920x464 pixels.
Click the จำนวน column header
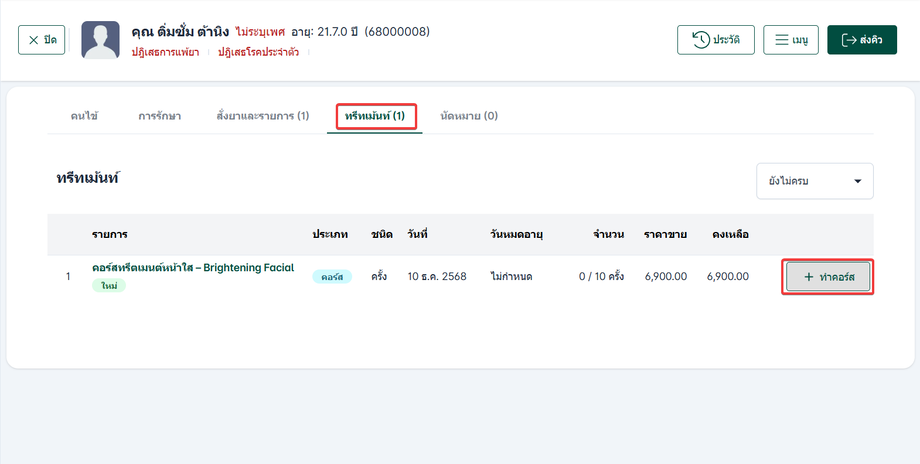[x=608, y=235]
